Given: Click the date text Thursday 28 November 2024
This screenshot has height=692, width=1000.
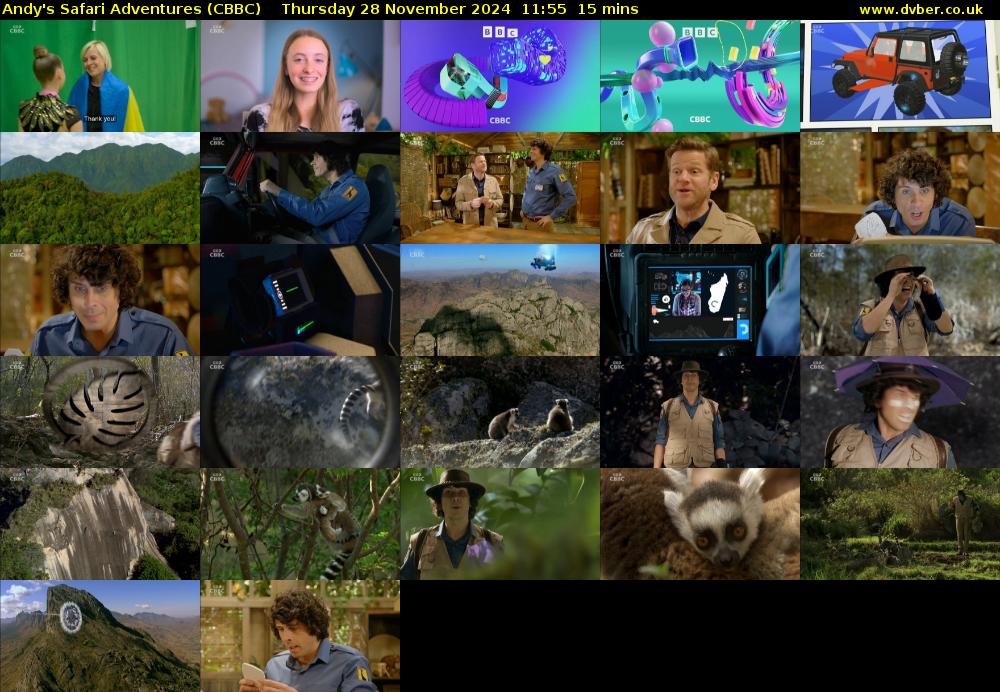Looking at the screenshot, I should coord(395,9).
